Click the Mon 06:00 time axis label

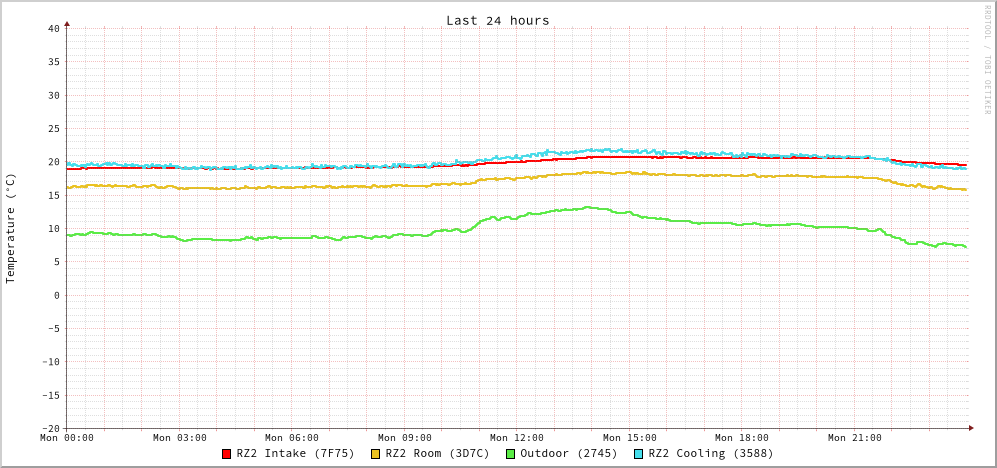click(292, 438)
